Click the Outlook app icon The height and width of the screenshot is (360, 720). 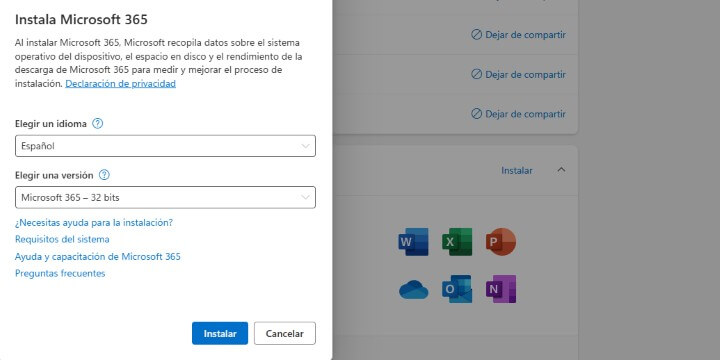457,289
